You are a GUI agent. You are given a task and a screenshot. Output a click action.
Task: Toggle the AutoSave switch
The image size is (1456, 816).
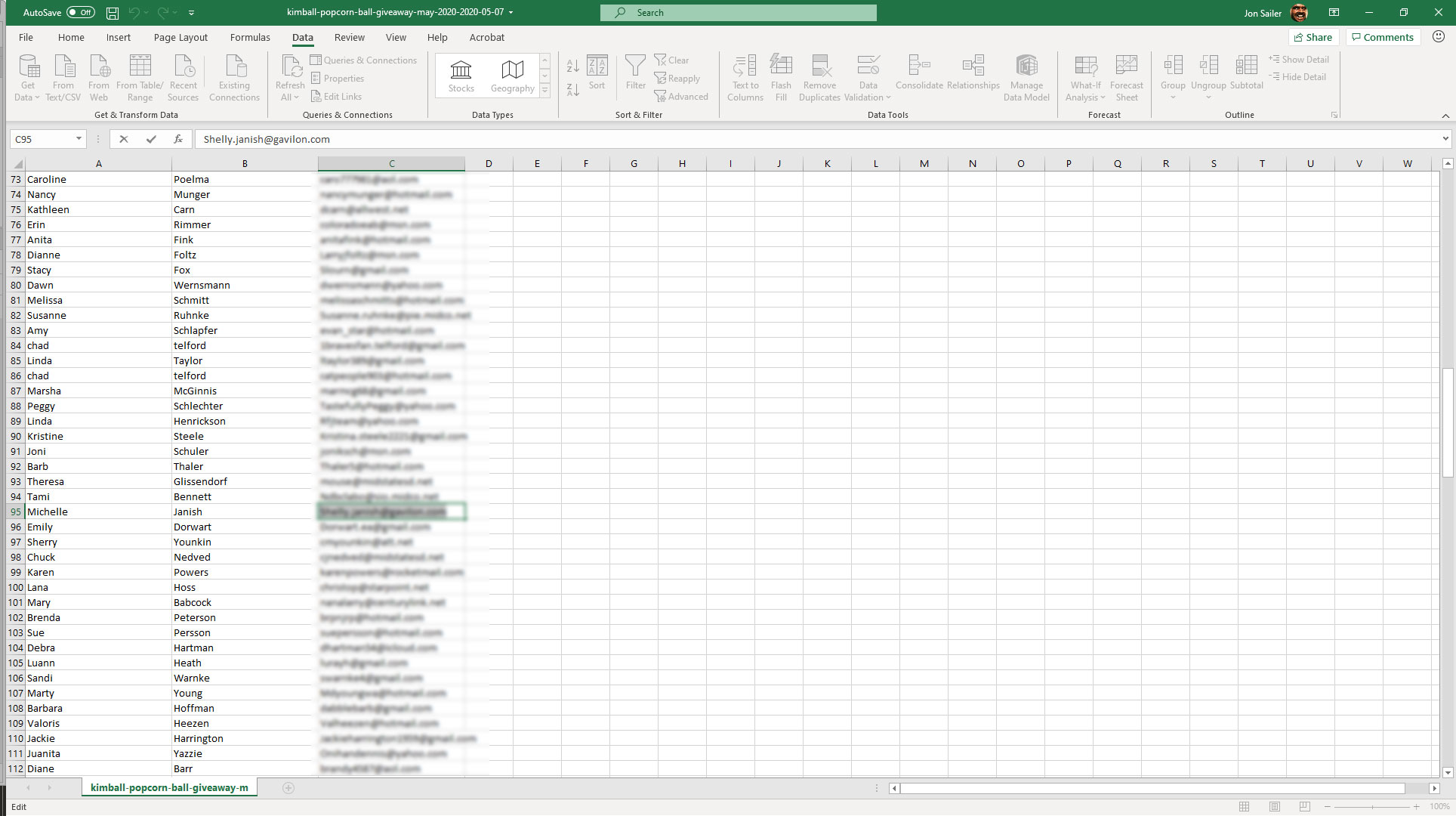pyautogui.click(x=80, y=13)
